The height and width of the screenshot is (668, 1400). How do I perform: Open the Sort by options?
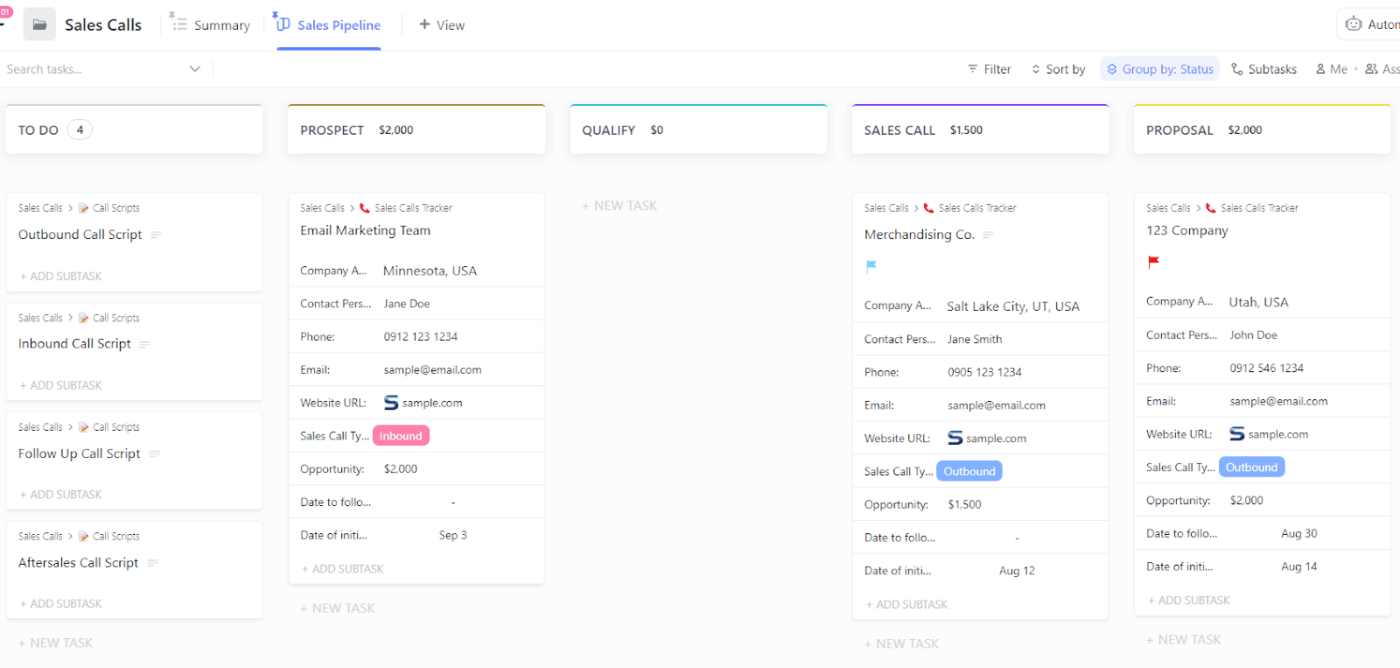(1058, 68)
